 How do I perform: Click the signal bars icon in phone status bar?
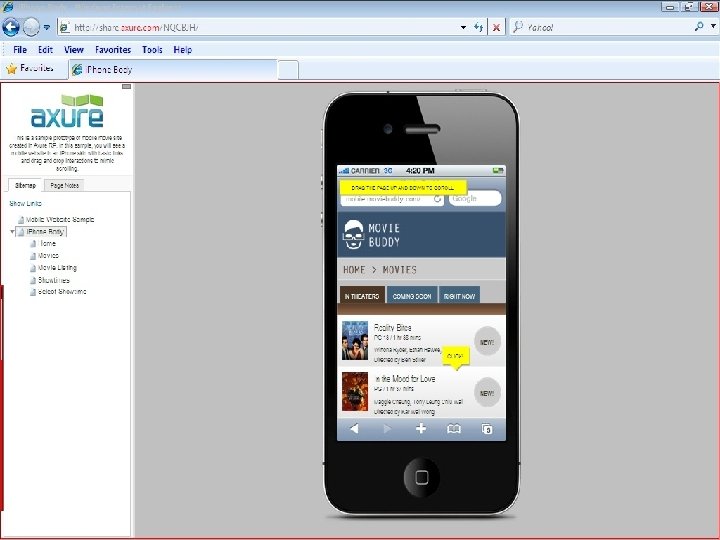(344, 171)
